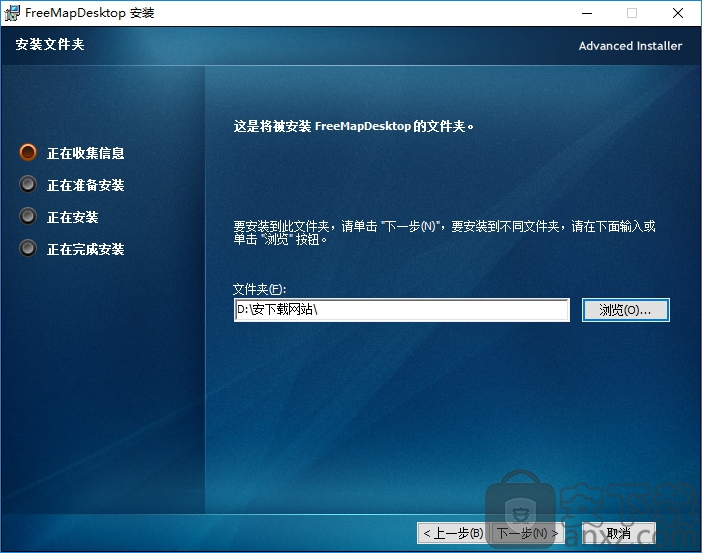Cancel installation with 取消 button
The height and width of the screenshot is (553, 702).
pos(619,533)
